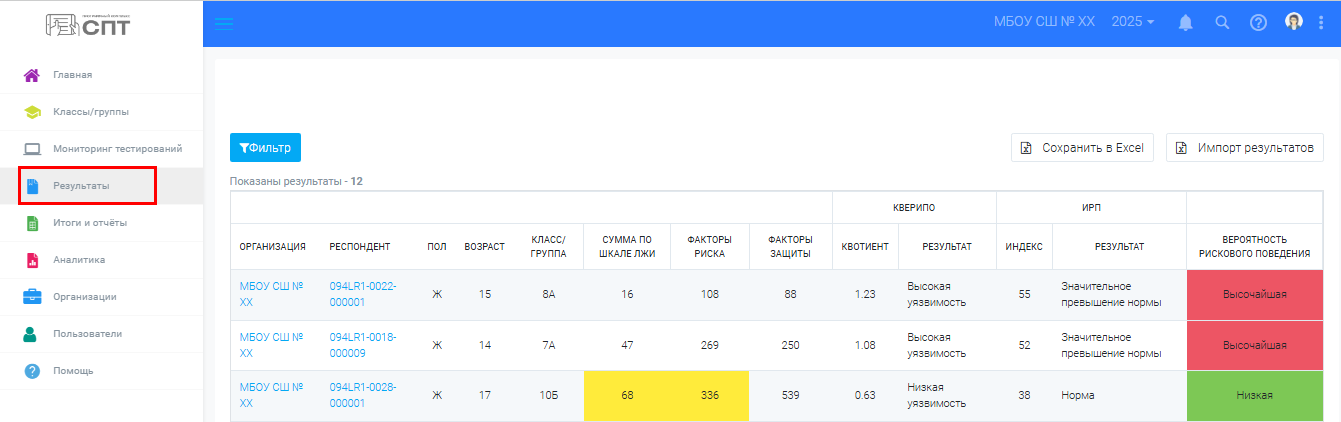This screenshot has height=422, width=1341.
Task: Click the СПТ logo
Action: click(x=88, y=25)
